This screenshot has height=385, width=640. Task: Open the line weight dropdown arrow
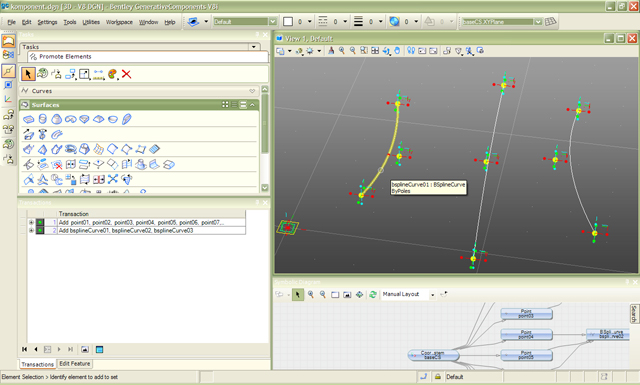coord(380,22)
